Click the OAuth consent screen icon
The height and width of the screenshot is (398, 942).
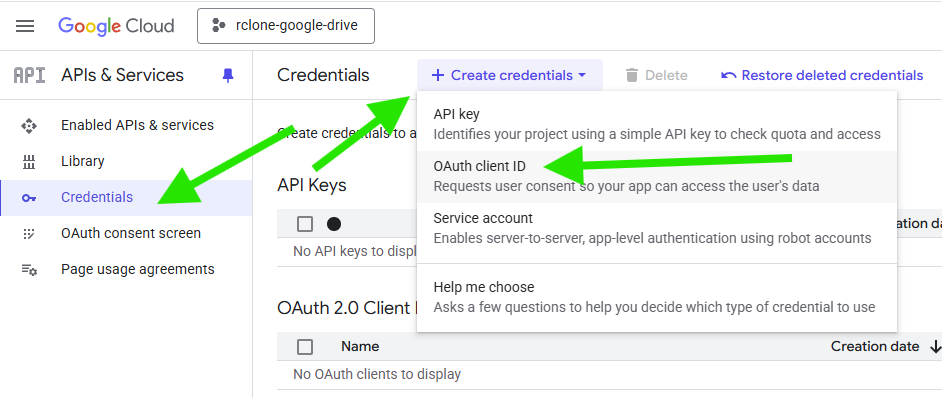29,234
